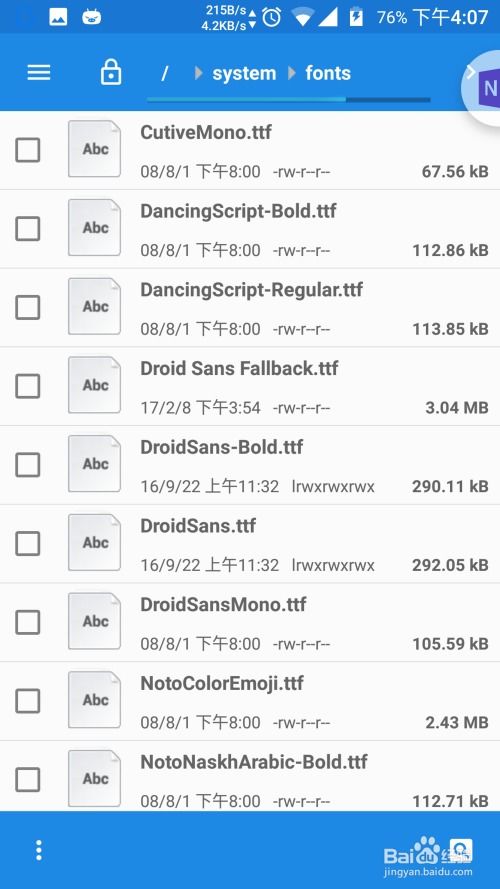Image resolution: width=500 pixels, height=889 pixels.
Task: Jump to root slash in path bar
Action: 164,73
